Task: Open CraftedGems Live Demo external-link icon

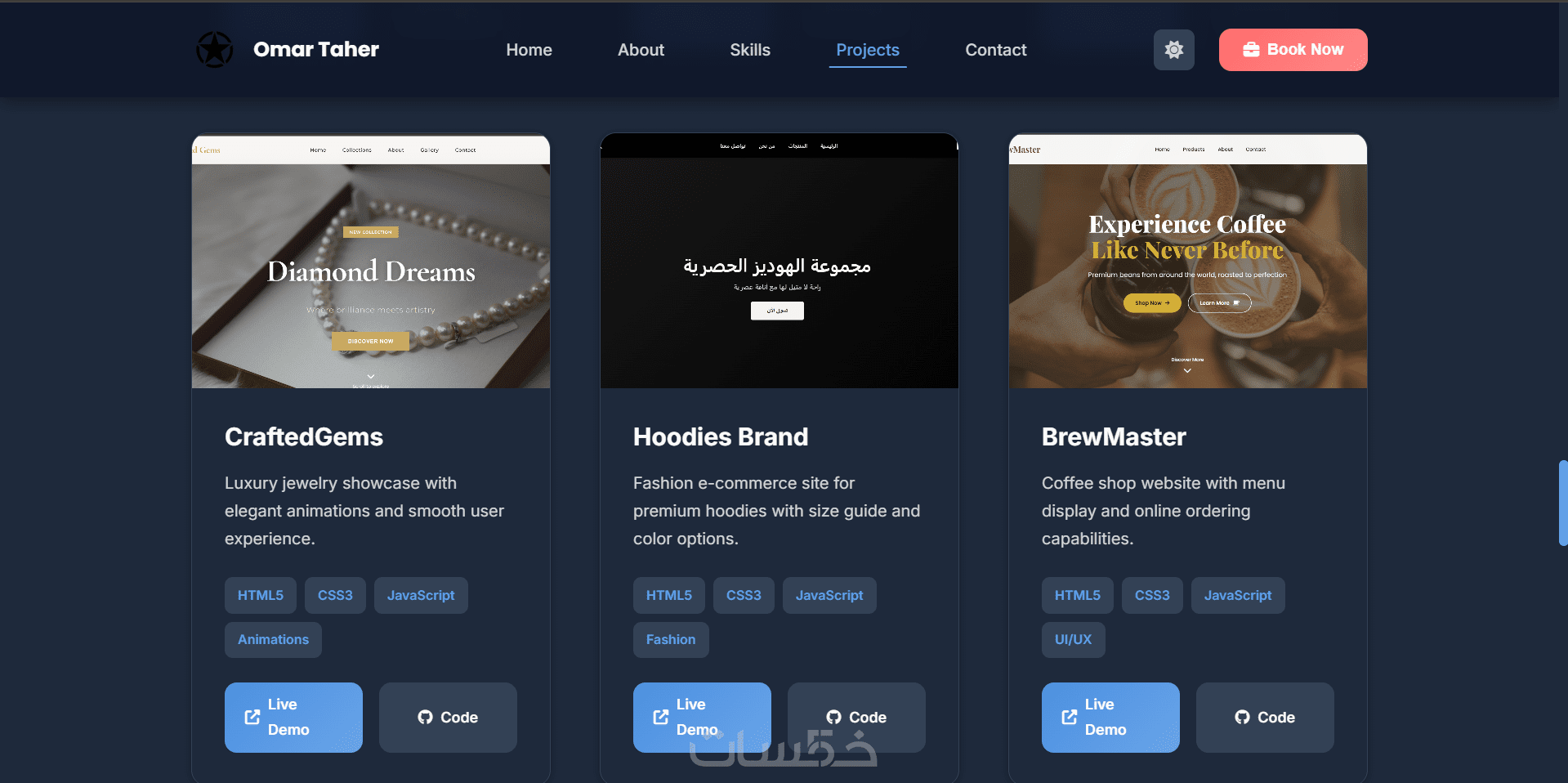Action: (252, 717)
